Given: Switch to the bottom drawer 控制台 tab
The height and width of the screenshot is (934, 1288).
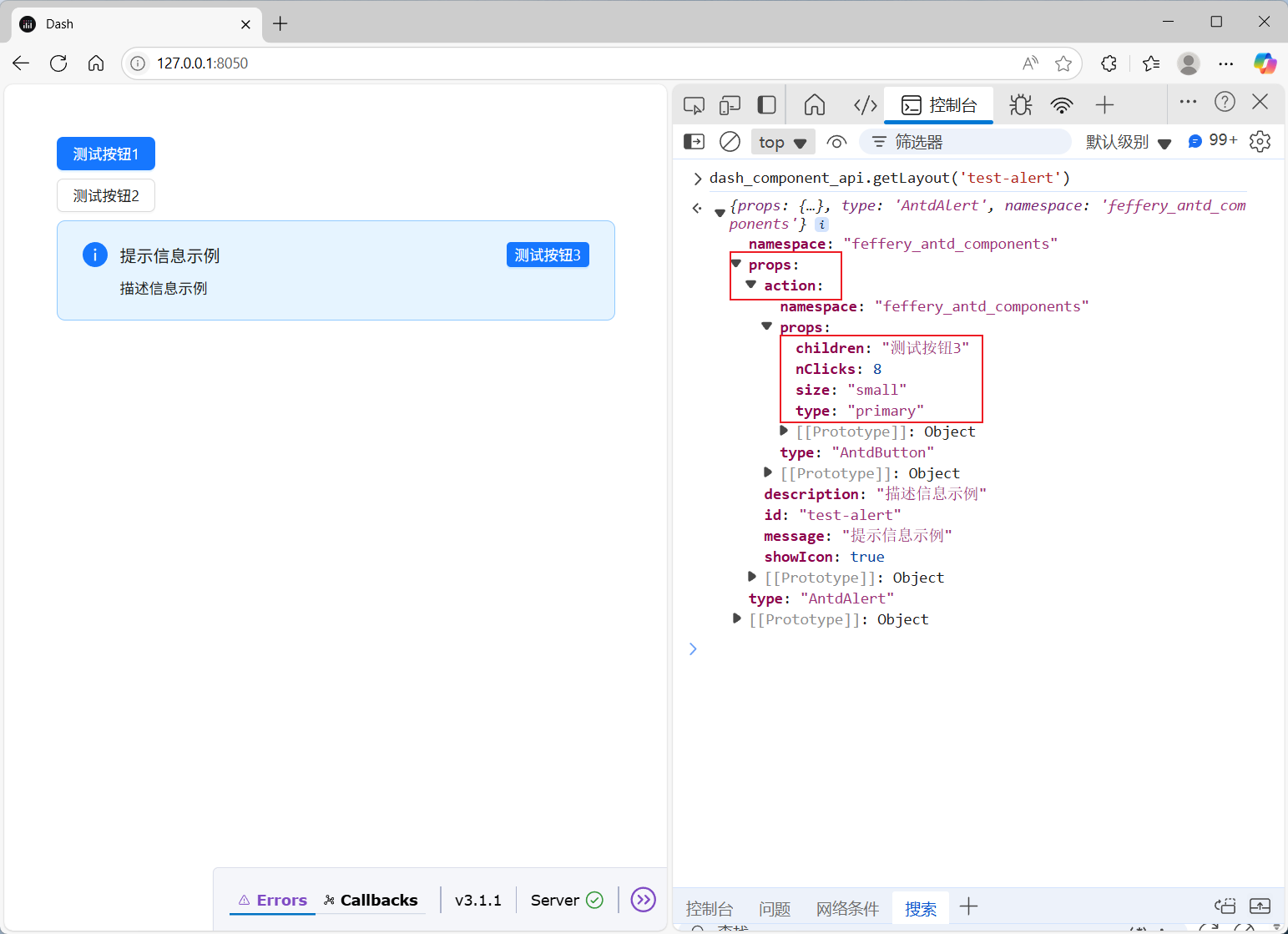Looking at the screenshot, I should (710, 908).
